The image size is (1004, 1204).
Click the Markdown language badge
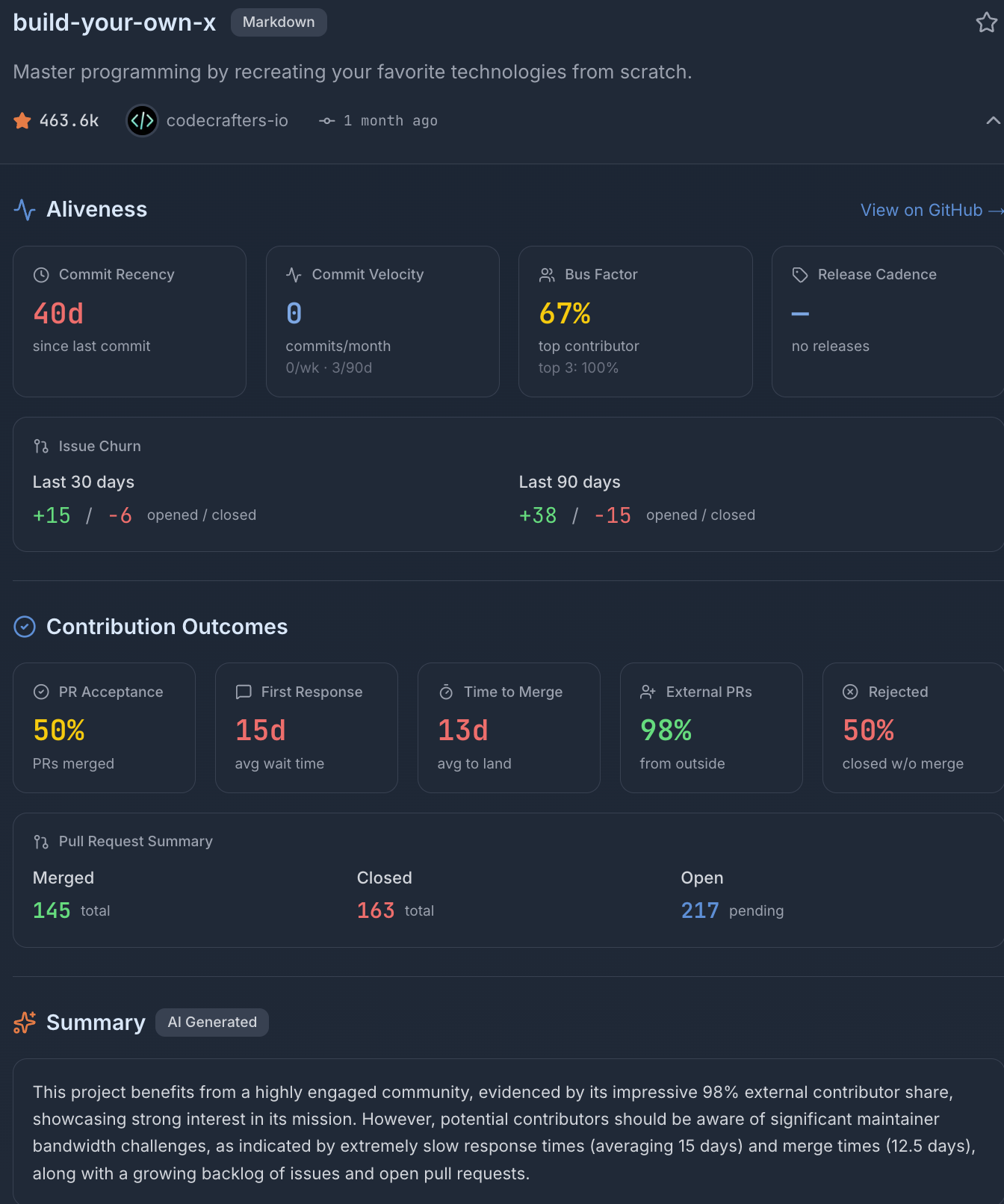click(279, 22)
